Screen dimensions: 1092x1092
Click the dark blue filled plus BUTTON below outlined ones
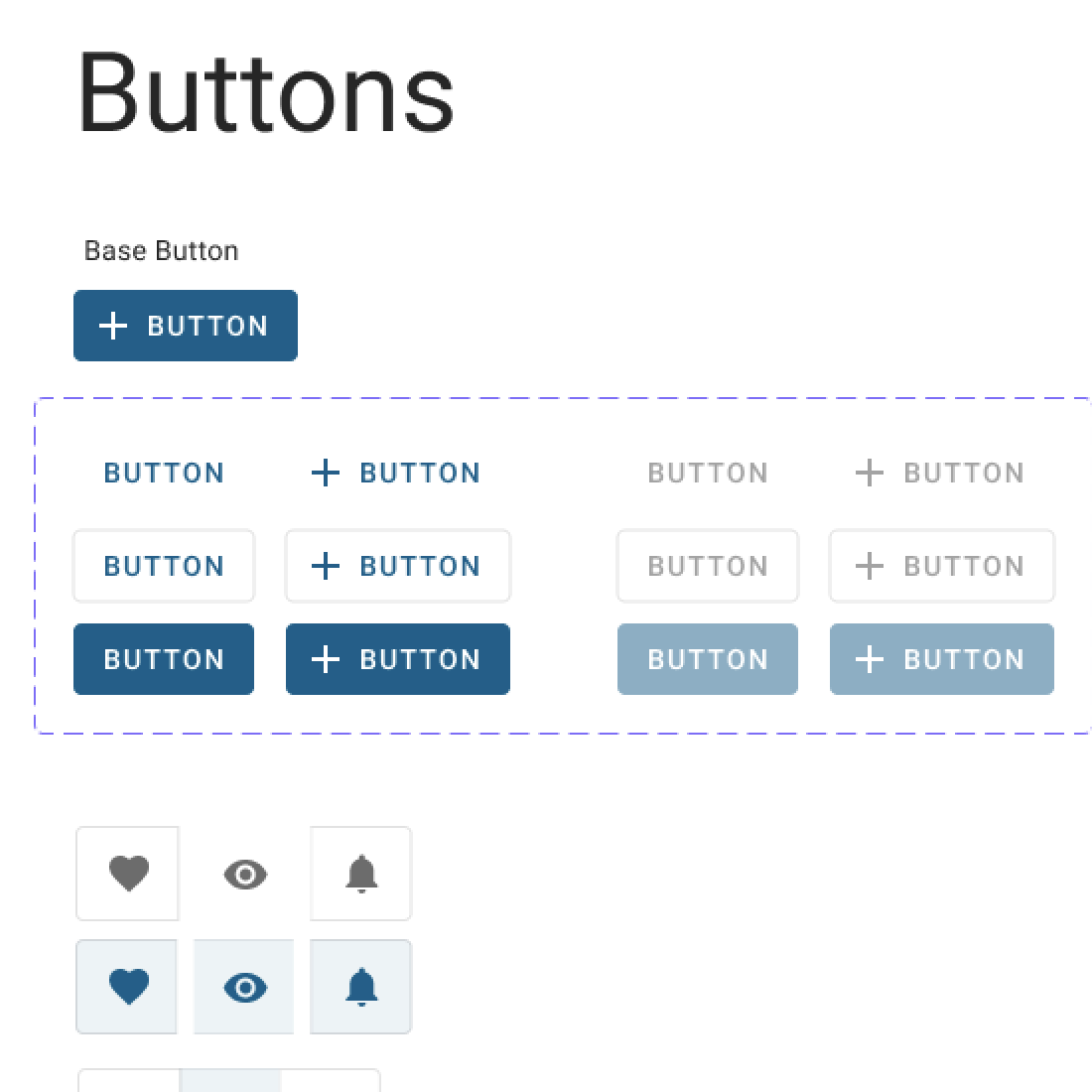397,659
